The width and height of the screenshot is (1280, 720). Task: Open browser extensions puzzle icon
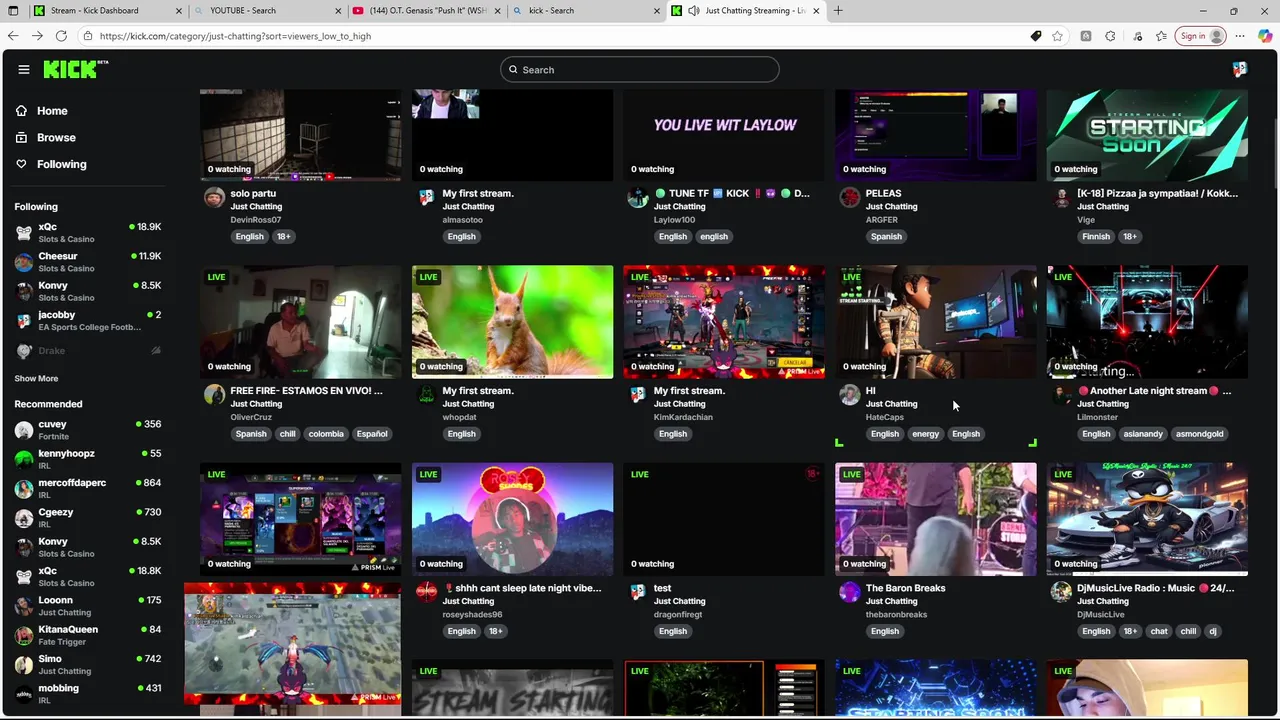pyautogui.click(x=1110, y=36)
